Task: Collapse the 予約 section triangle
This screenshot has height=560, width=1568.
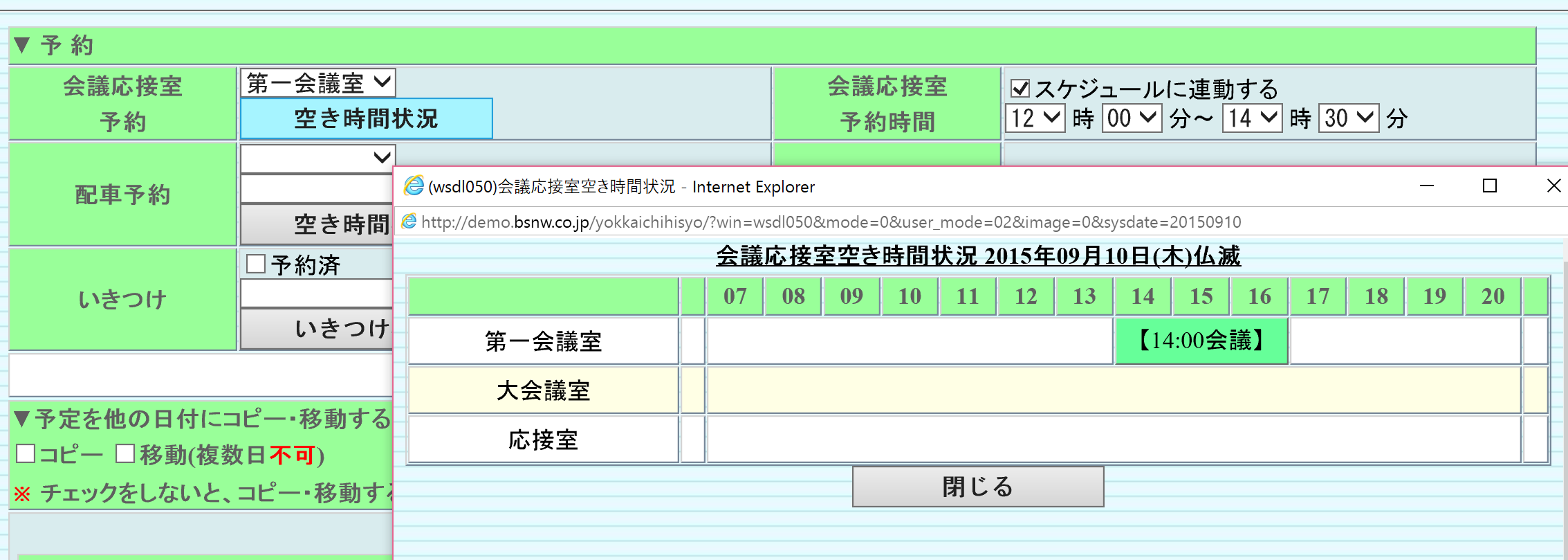Action: coord(22,46)
